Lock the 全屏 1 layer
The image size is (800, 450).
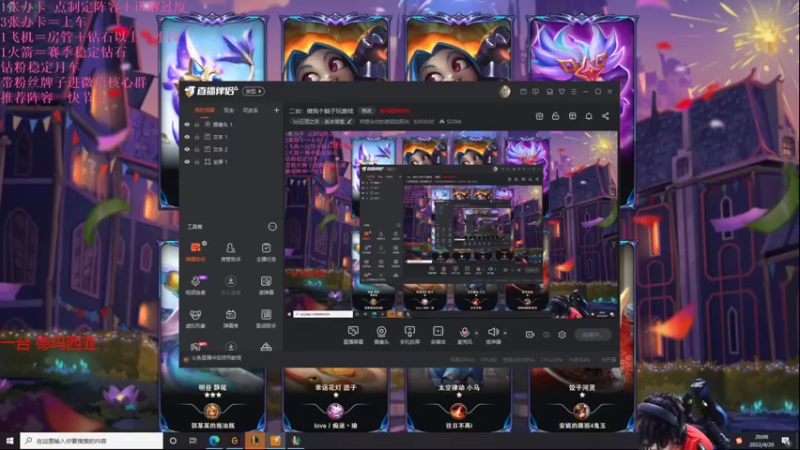[x=197, y=162]
